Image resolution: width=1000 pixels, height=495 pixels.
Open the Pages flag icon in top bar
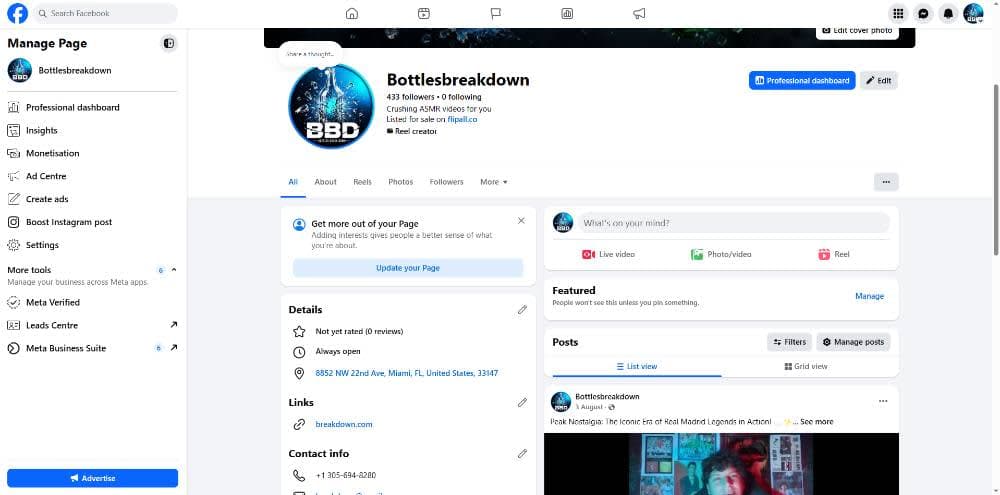coord(496,13)
